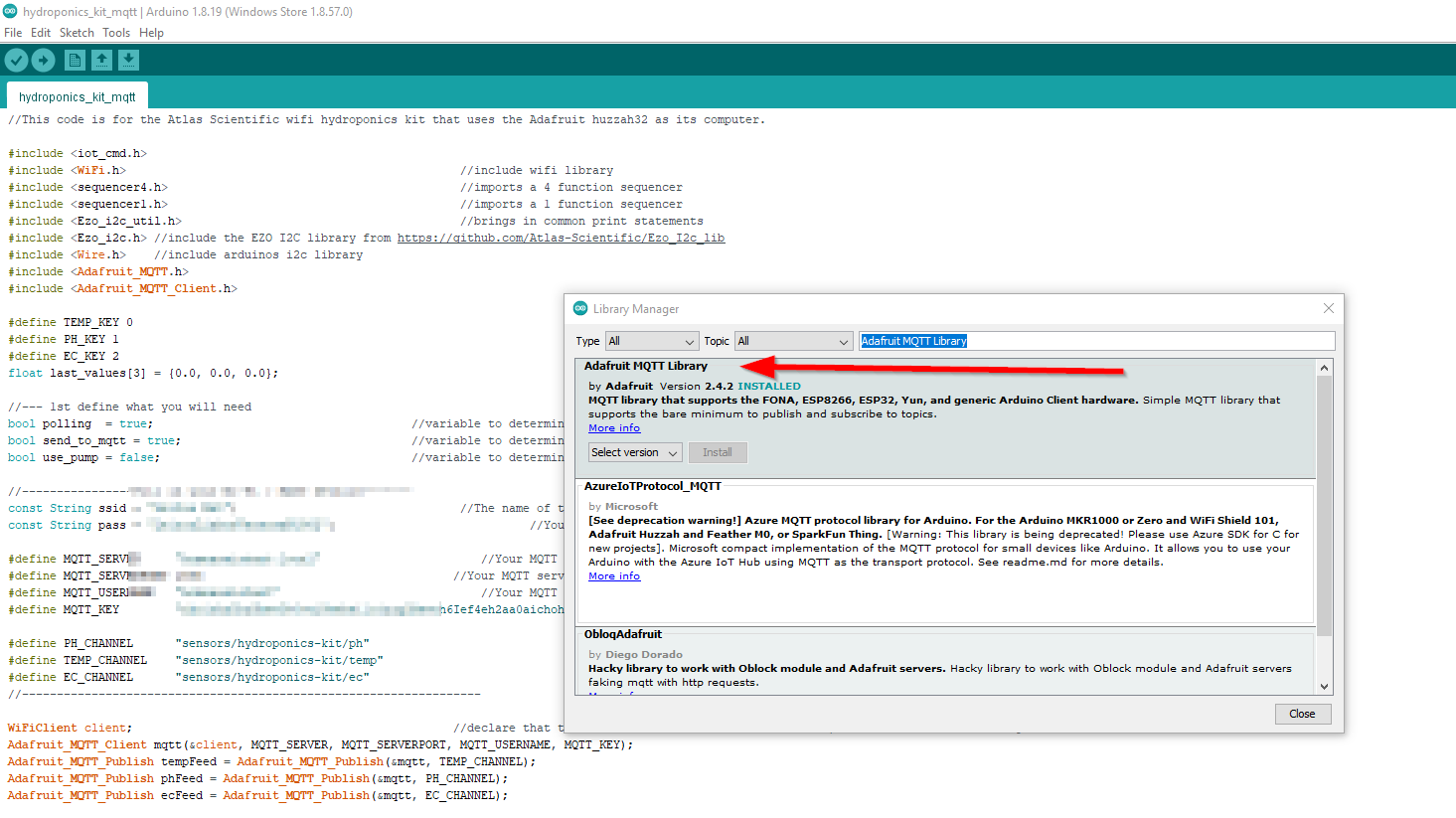Screen dimensions: 1456x818
Task: Click the INSTALLED status label
Action: click(x=769, y=386)
